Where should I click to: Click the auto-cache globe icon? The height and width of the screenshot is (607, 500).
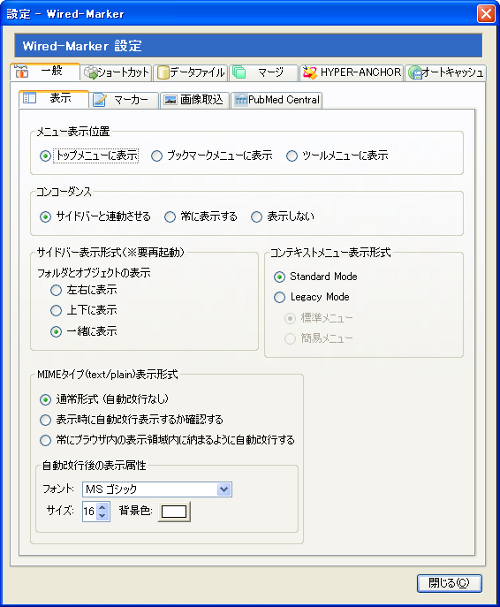[415, 72]
